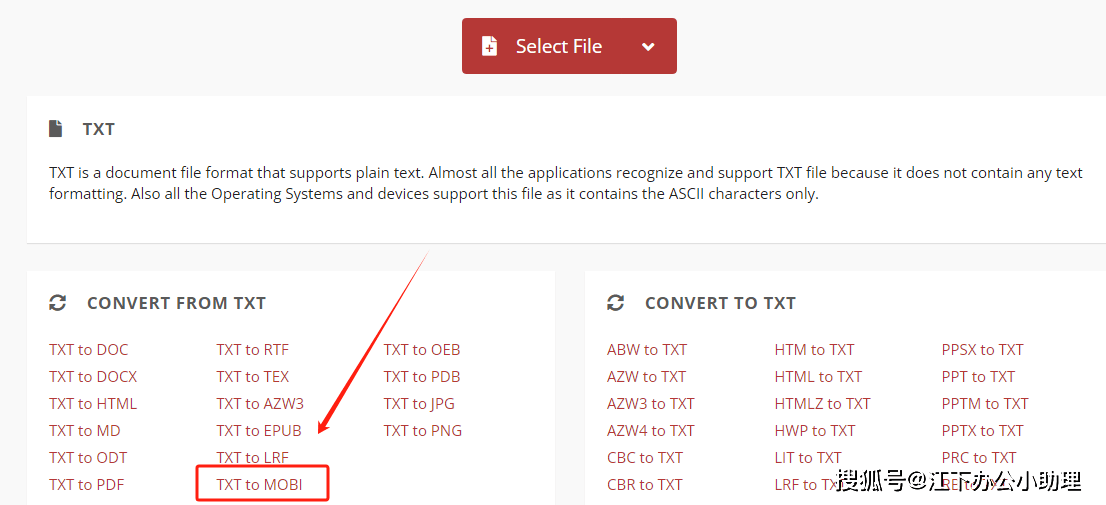The height and width of the screenshot is (505, 1106).
Task: Select TXT to AZW3 link
Action: pos(260,403)
